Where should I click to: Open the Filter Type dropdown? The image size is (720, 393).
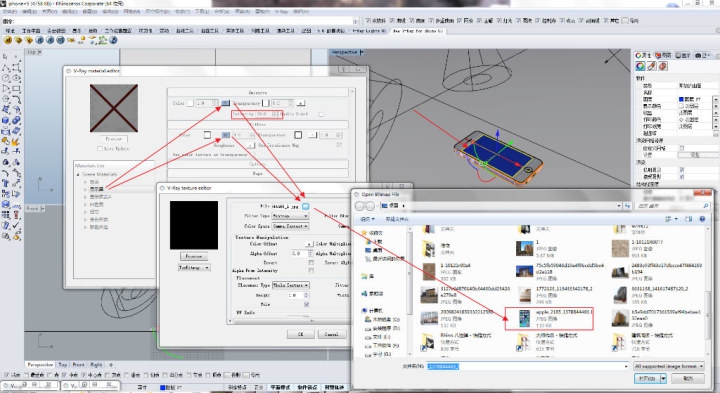[290, 216]
